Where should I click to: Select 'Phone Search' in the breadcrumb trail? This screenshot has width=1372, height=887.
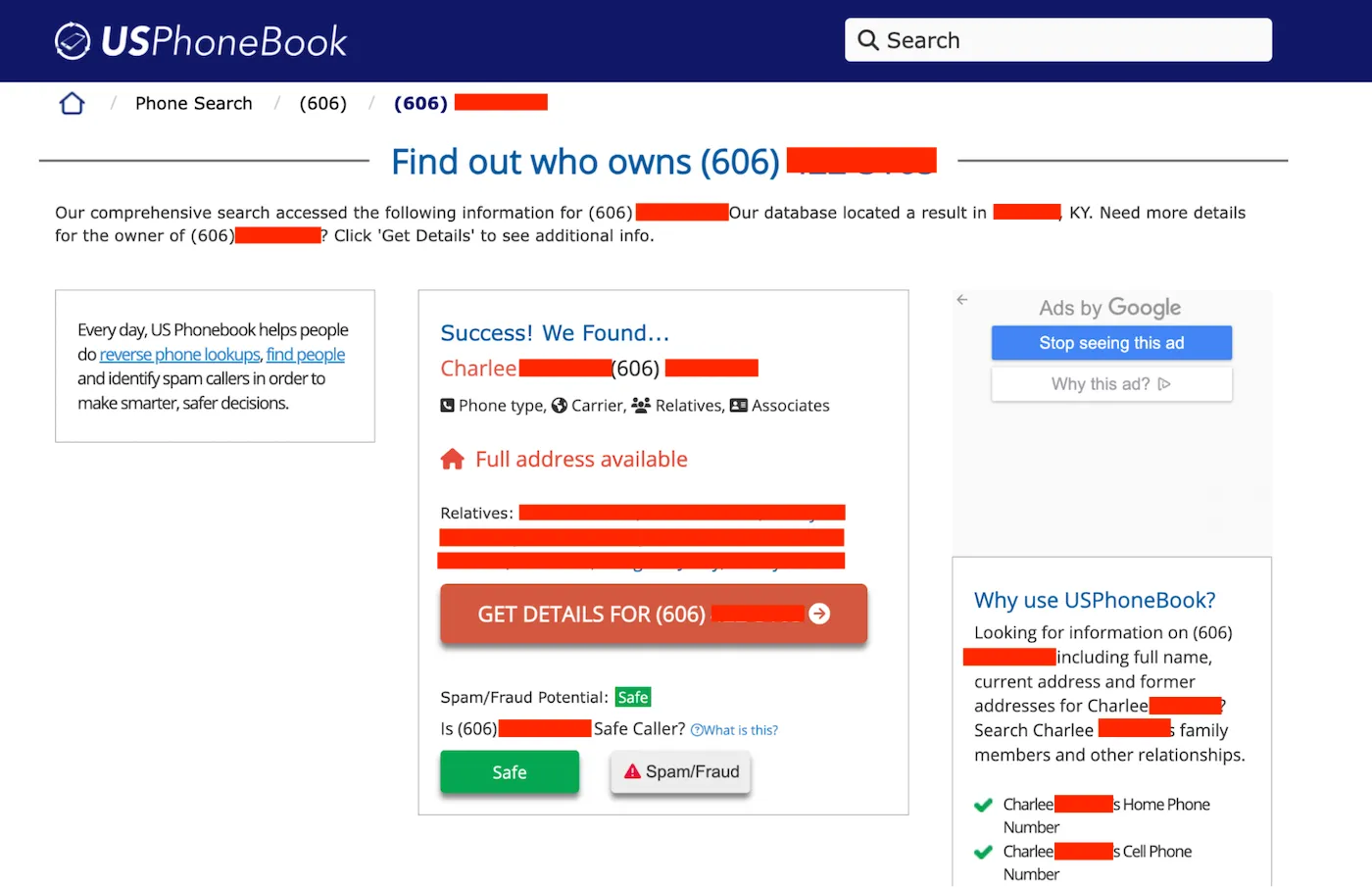(x=193, y=103)
